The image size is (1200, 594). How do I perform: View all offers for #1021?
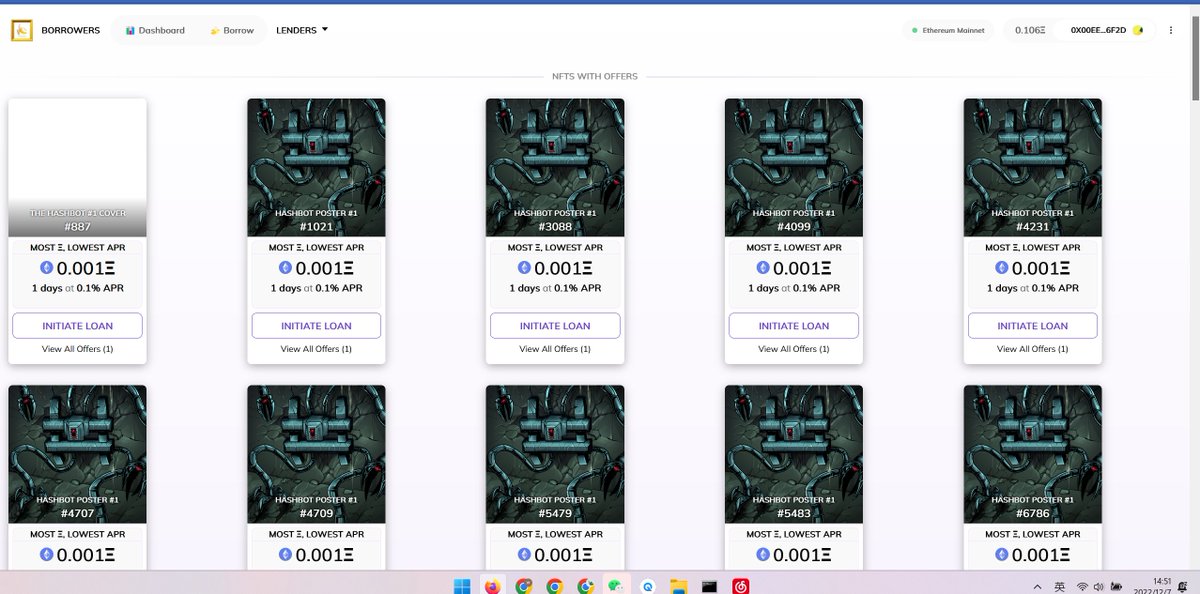pos(316,349)
